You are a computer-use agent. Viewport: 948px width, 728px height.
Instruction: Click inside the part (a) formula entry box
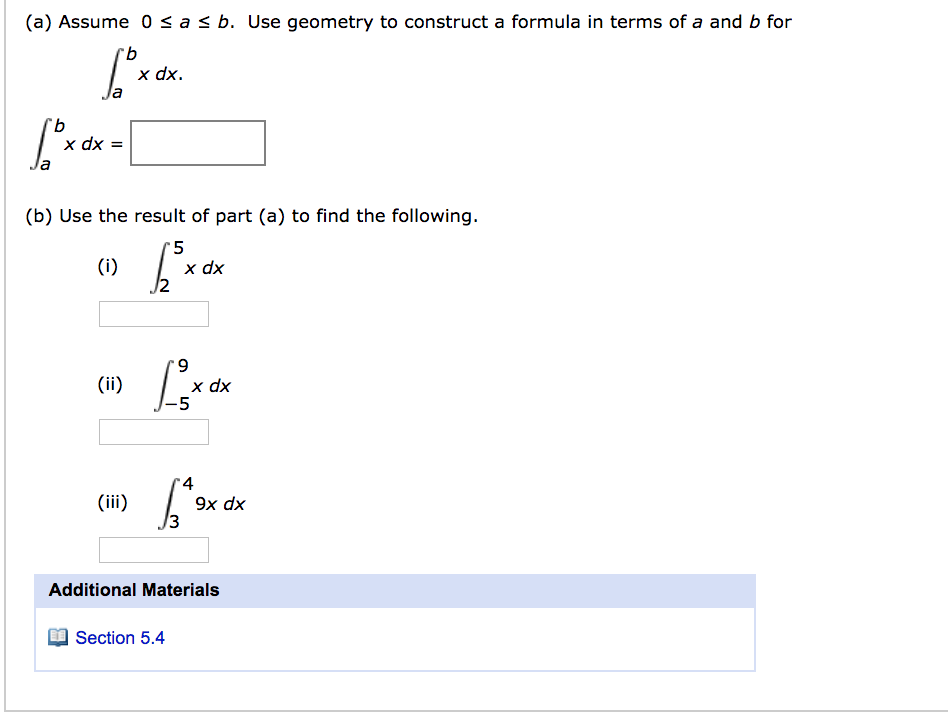(x=198, y=143)
